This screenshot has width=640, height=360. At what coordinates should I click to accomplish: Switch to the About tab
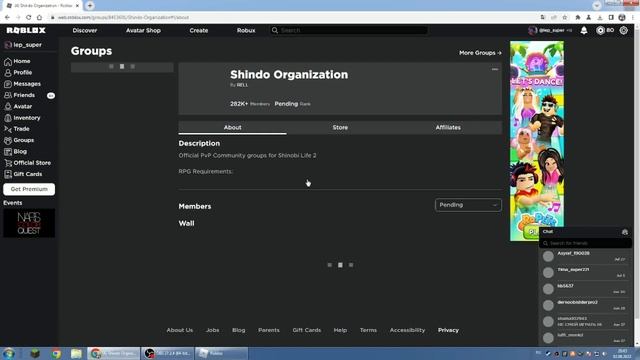coord(232,128)
